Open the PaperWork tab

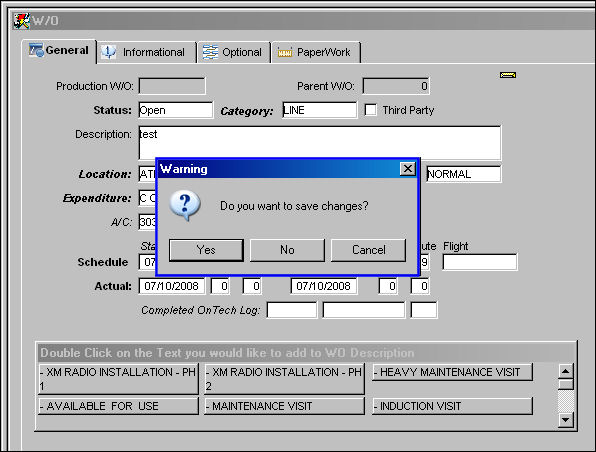315,52
